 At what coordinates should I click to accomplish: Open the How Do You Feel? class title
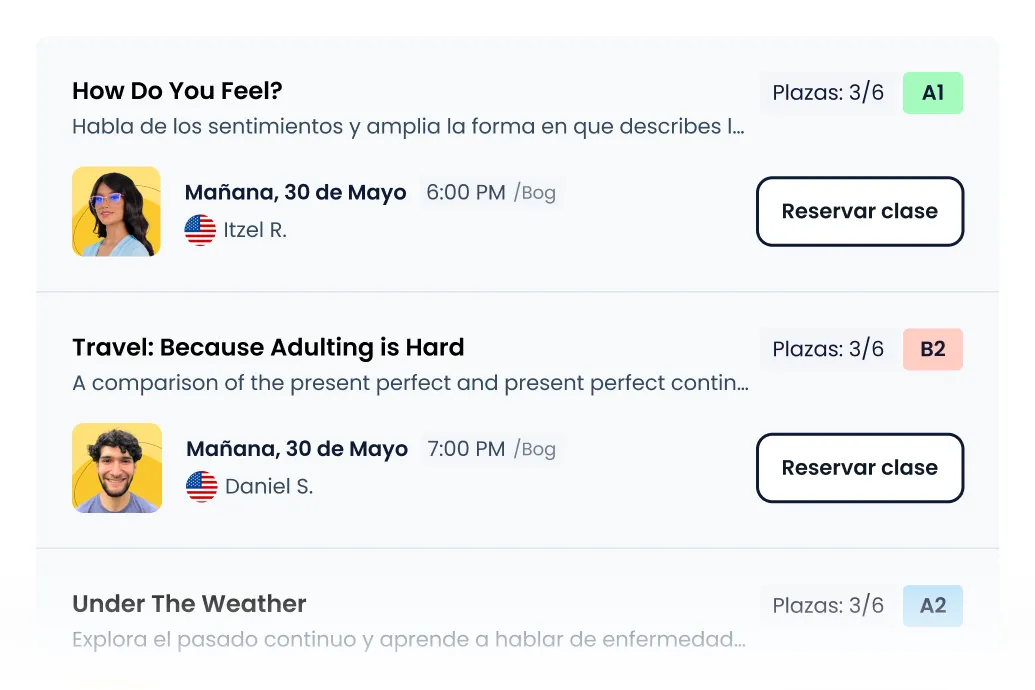coord(178,91)
